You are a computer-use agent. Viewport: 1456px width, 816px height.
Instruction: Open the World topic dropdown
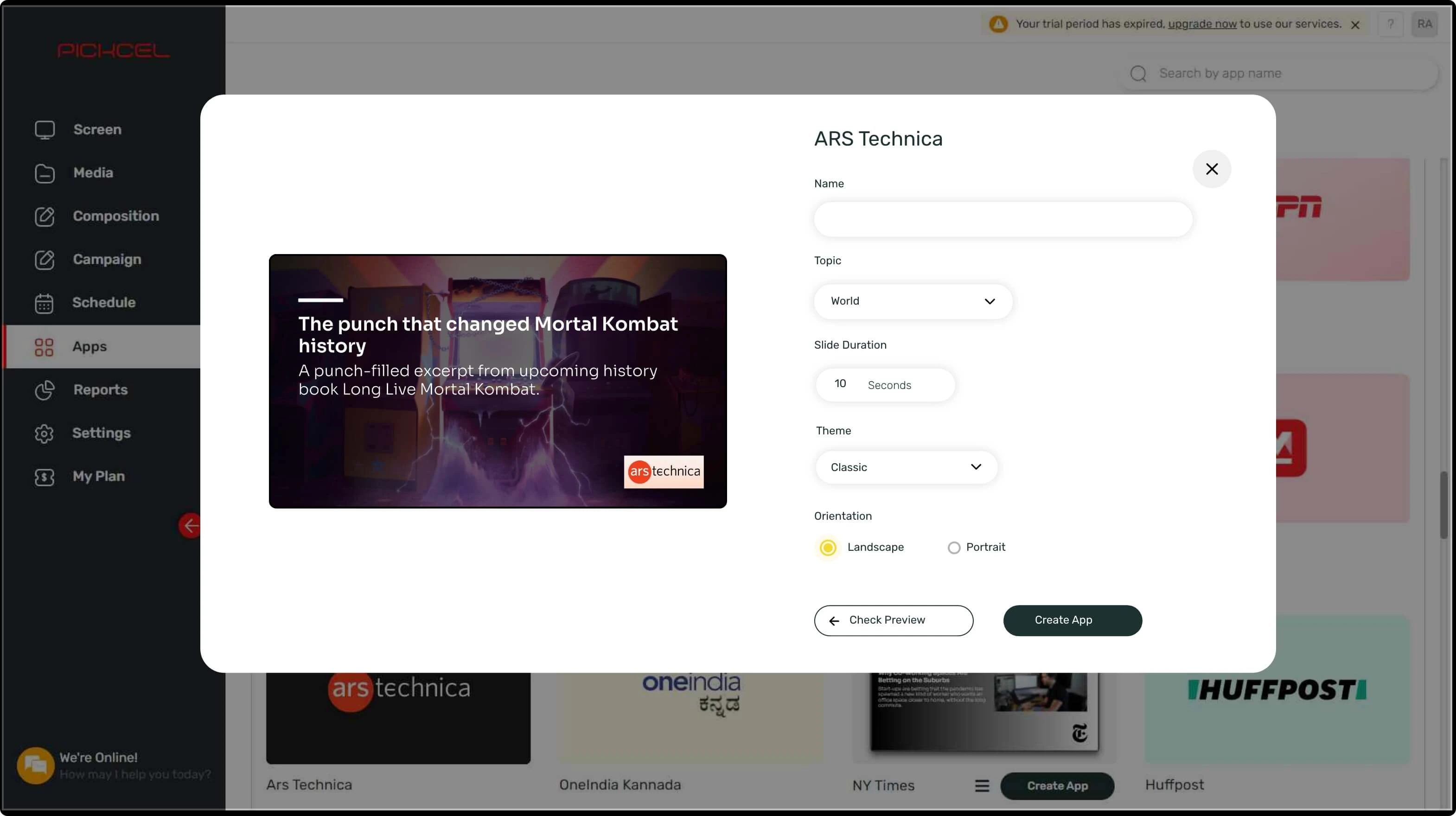click(911, 301)
